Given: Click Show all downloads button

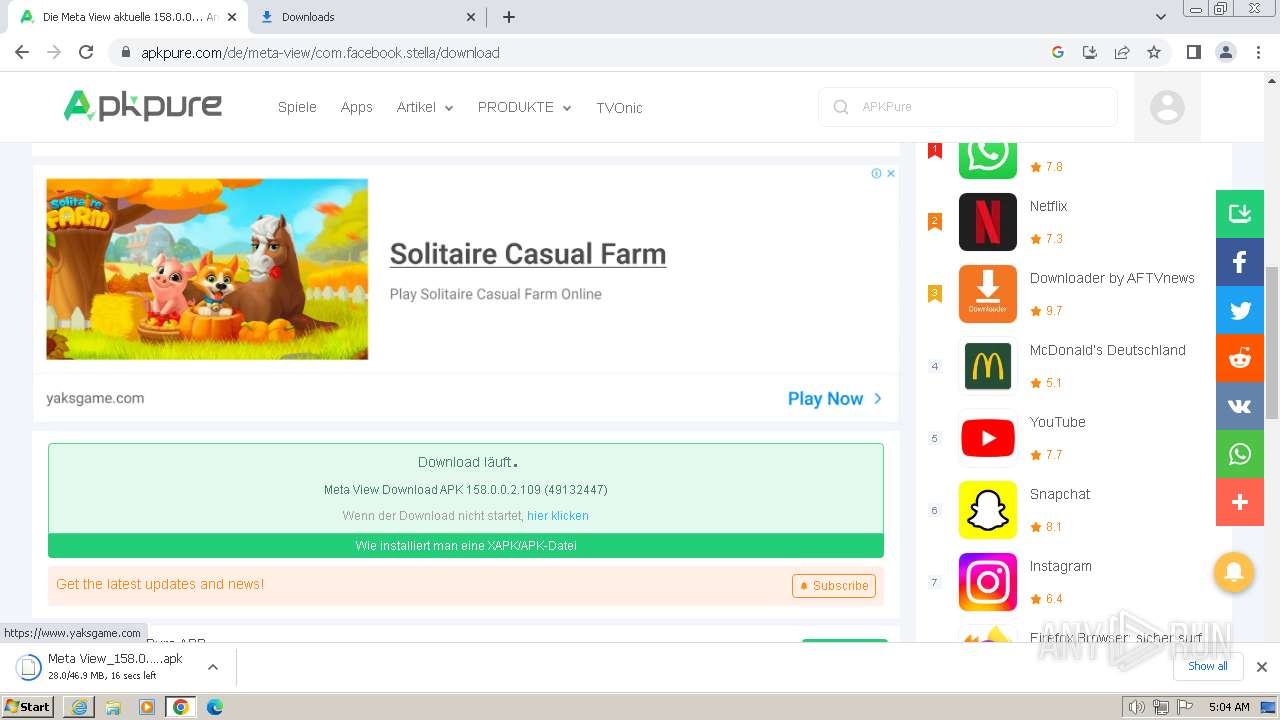Looking at the screenshot, I should [1208, 666].
